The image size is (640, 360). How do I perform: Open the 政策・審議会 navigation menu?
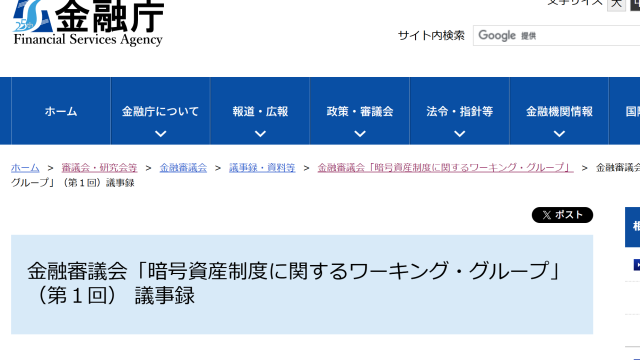tap(360, 111)
